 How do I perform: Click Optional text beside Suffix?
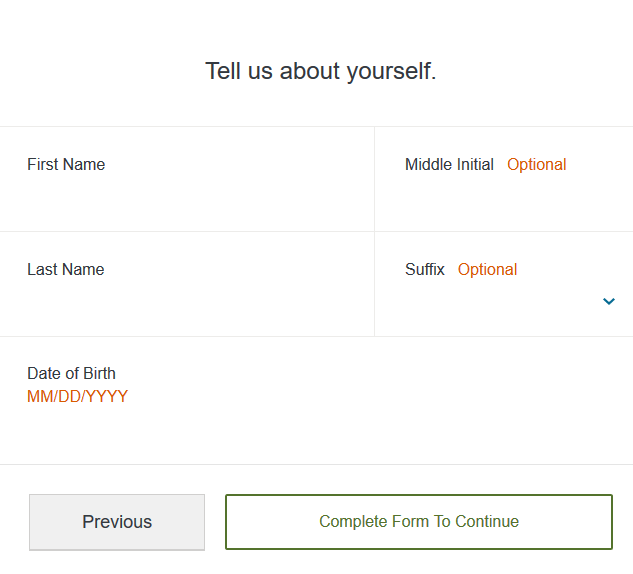click(487, 269)
